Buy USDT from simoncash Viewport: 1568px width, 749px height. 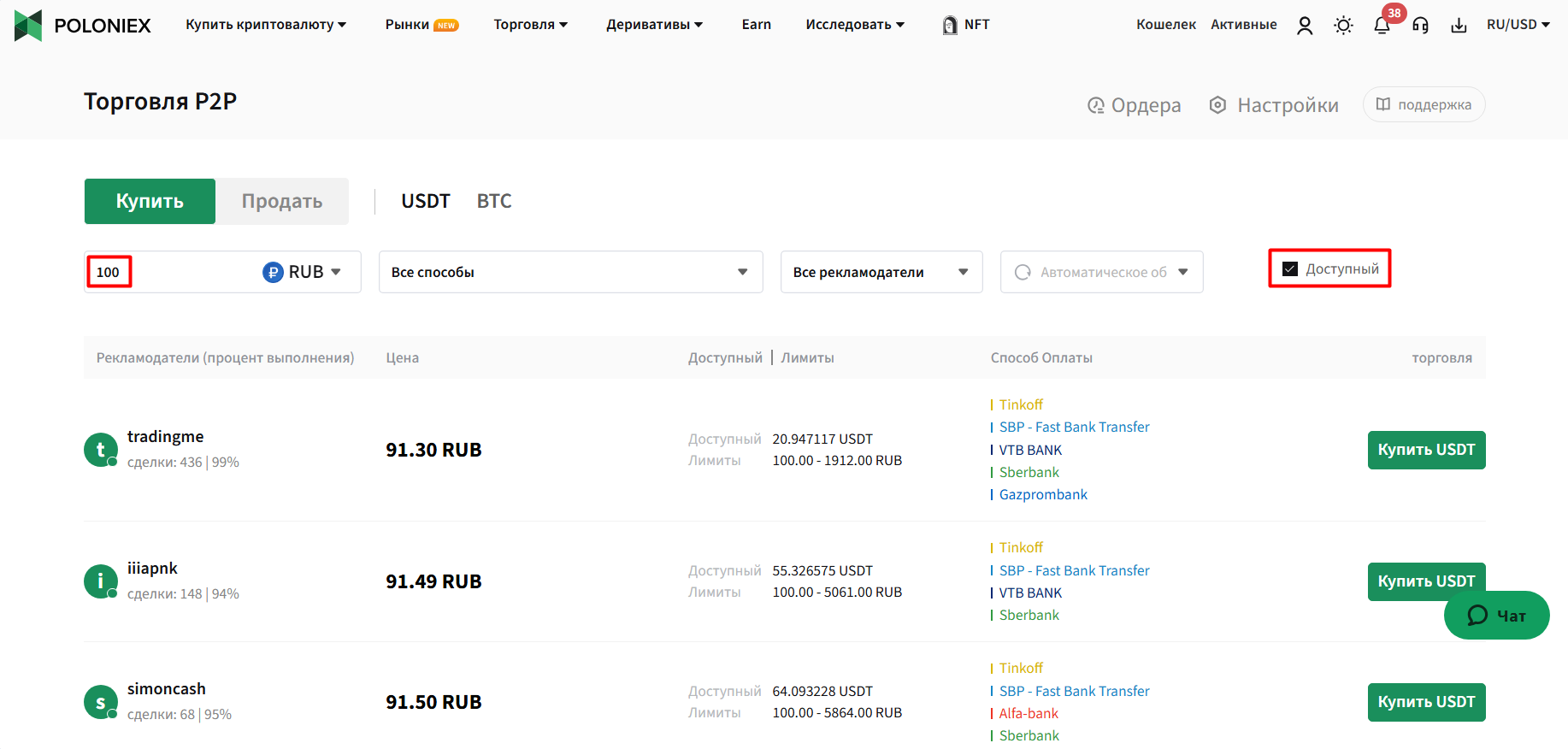pyautogui.click(x=1426, y=702)
